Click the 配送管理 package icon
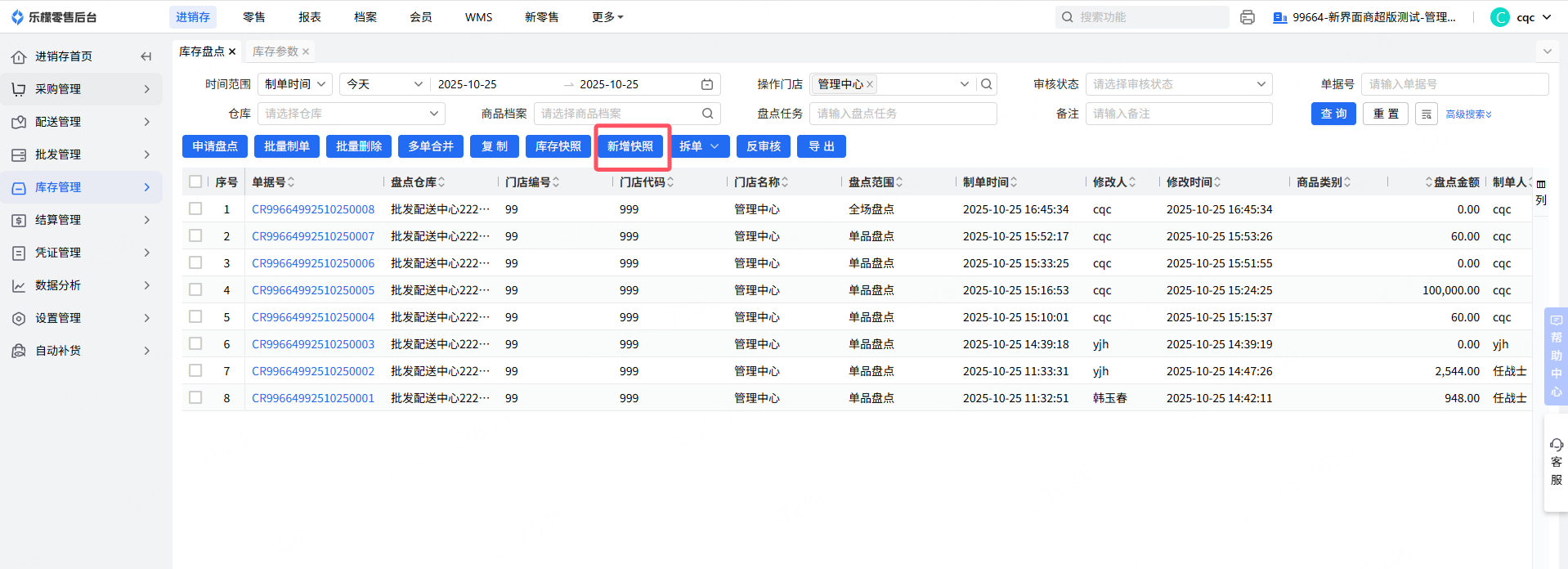The image size is (1568, 569). [19, 122]
